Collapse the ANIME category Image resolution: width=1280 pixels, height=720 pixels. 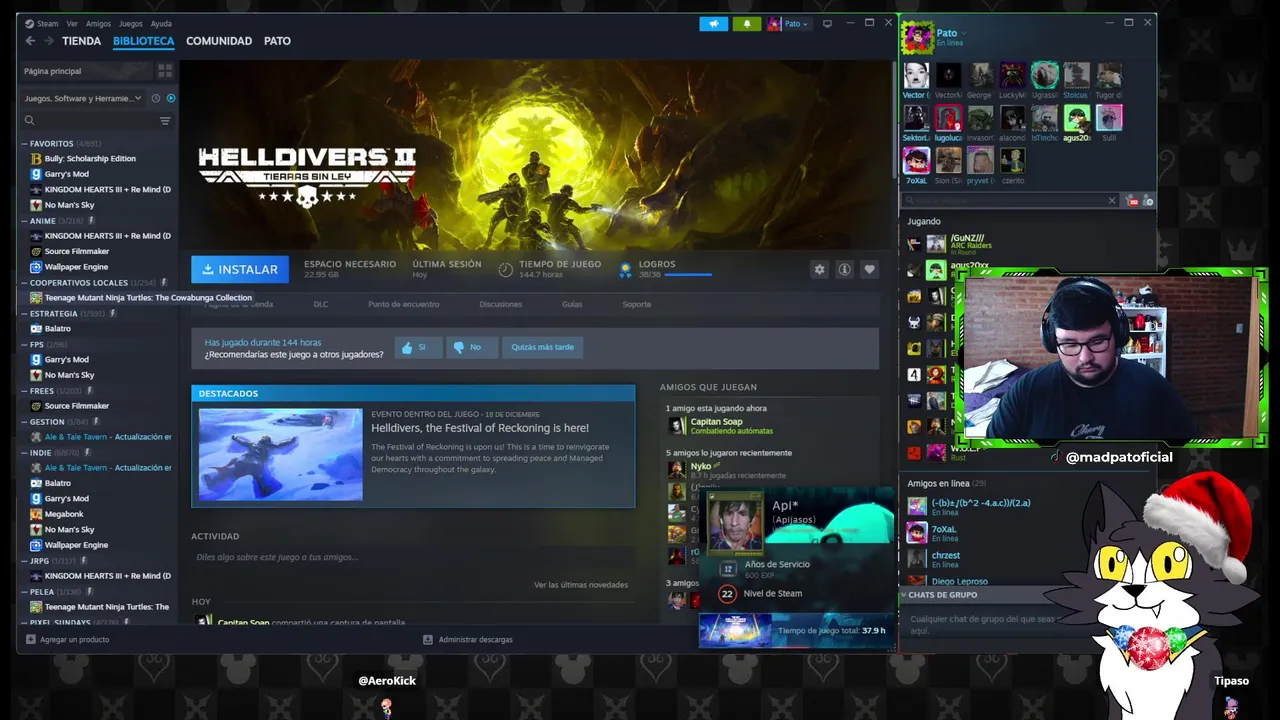tap(24, 221)
